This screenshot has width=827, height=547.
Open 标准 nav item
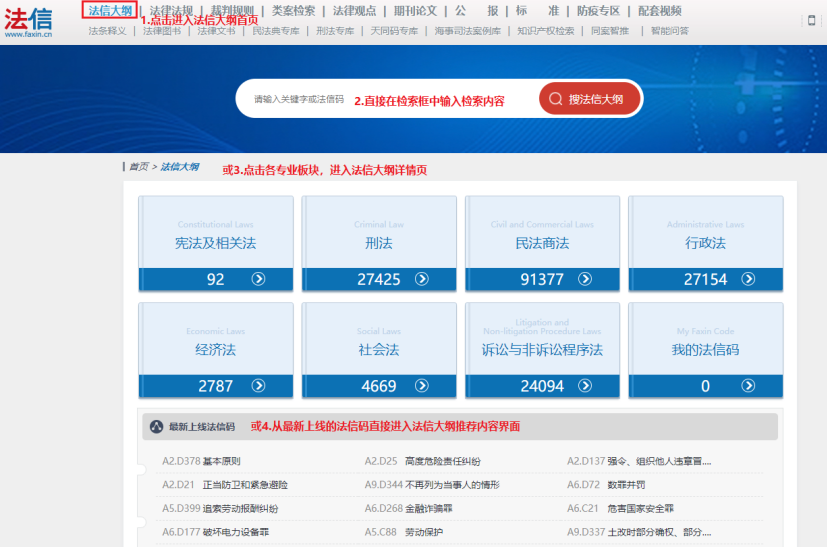pos(537,11)
